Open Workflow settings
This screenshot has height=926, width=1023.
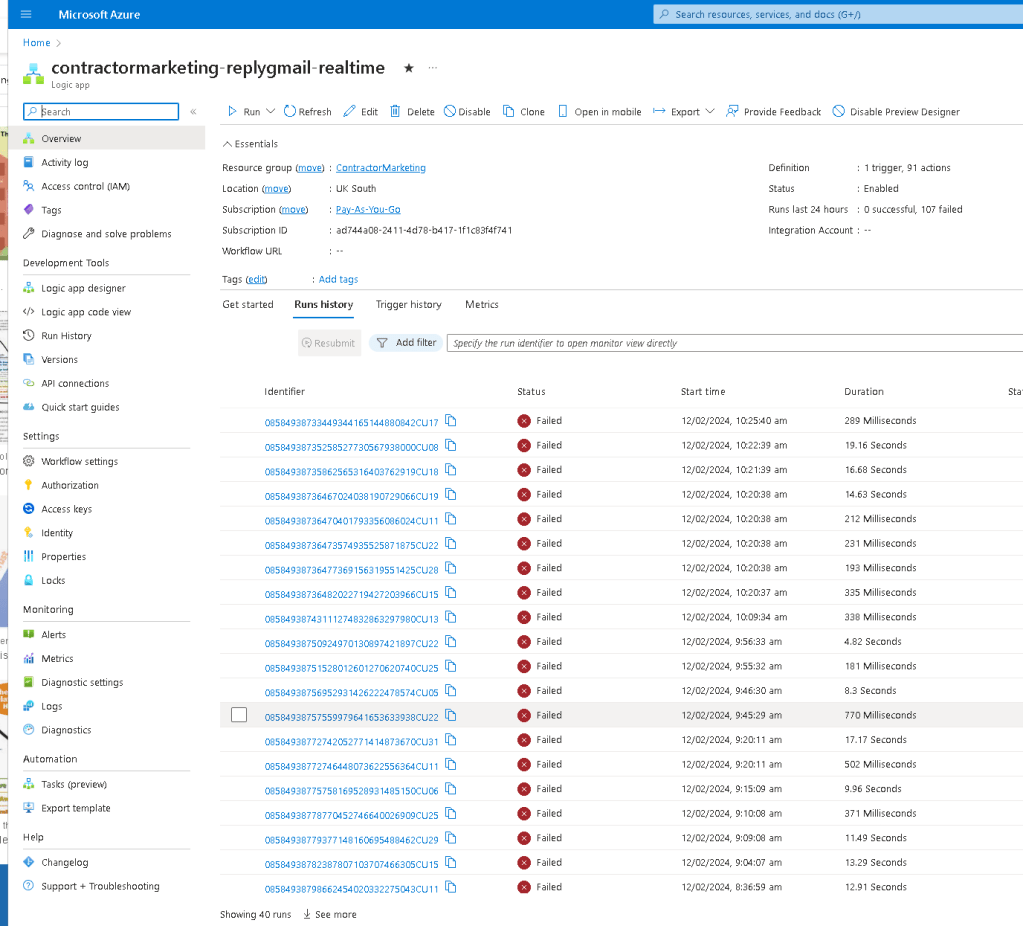point(80,461)
